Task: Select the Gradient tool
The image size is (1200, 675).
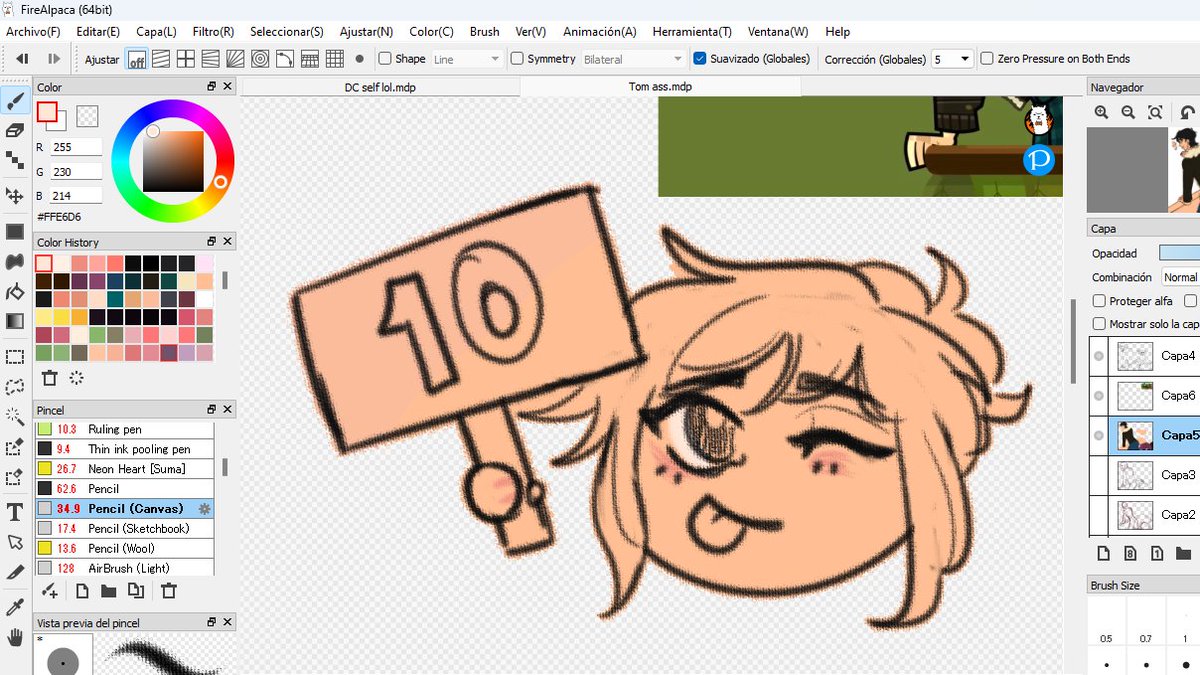Action: pos(15,321)
